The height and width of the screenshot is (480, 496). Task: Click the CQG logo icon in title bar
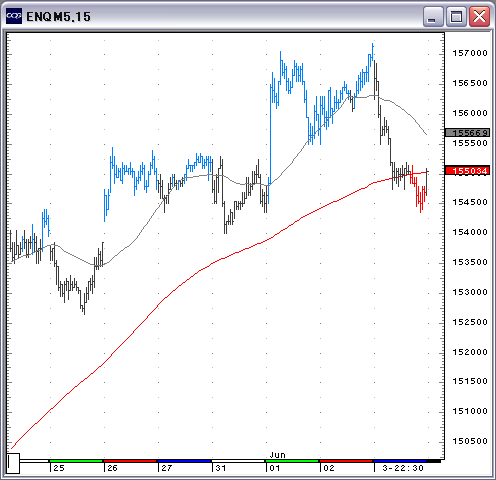click(14, 16)
